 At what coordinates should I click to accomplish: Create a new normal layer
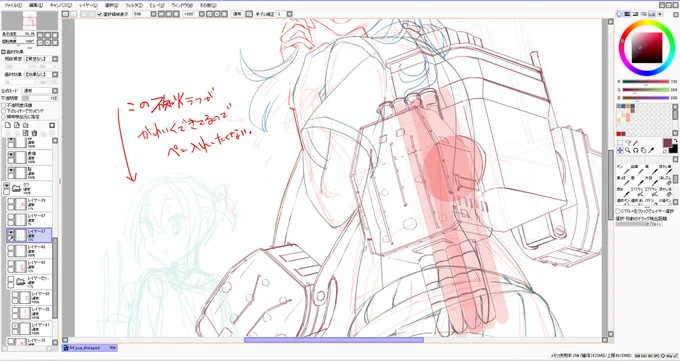click(8, 125)
